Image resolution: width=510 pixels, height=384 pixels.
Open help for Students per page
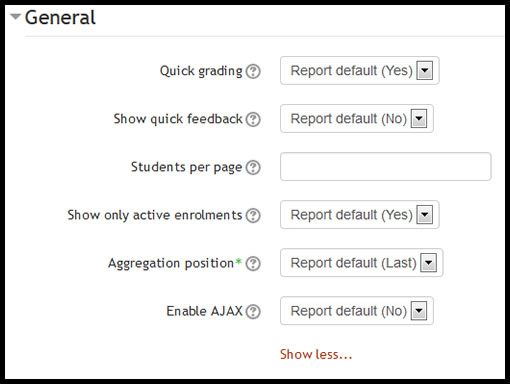253,167
